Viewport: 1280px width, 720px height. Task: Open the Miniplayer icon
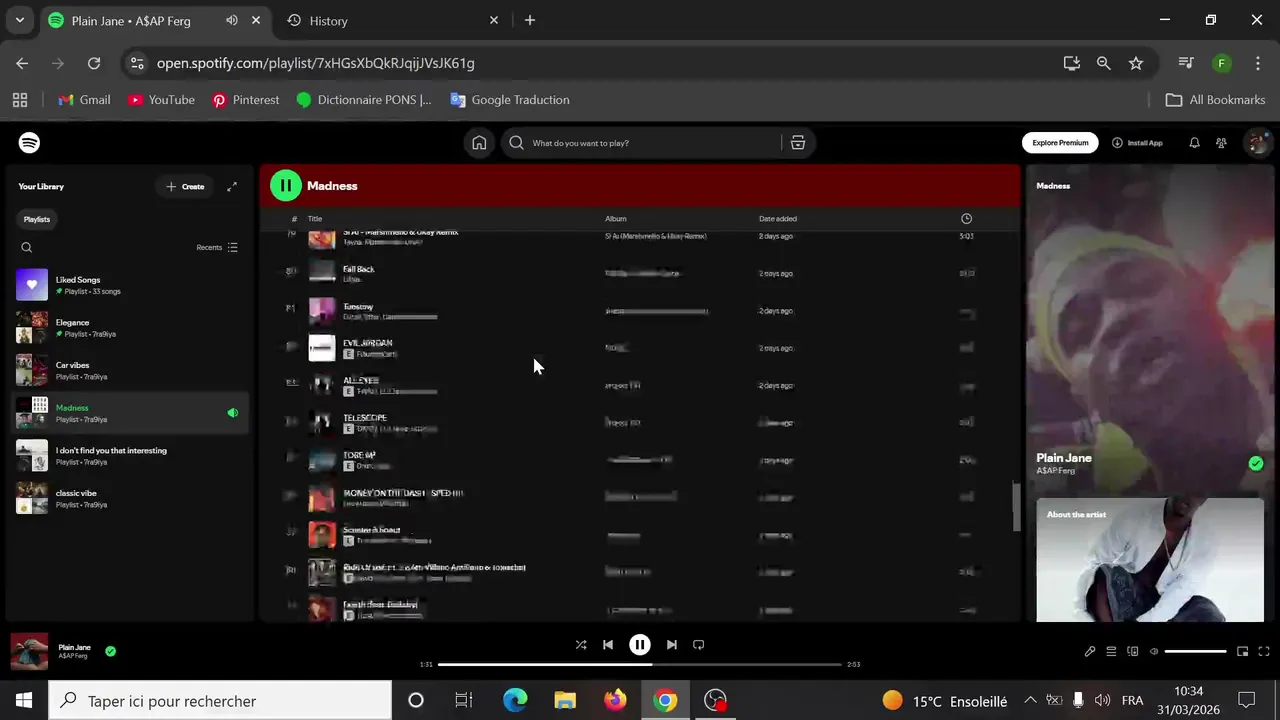tap(1243, 652)
